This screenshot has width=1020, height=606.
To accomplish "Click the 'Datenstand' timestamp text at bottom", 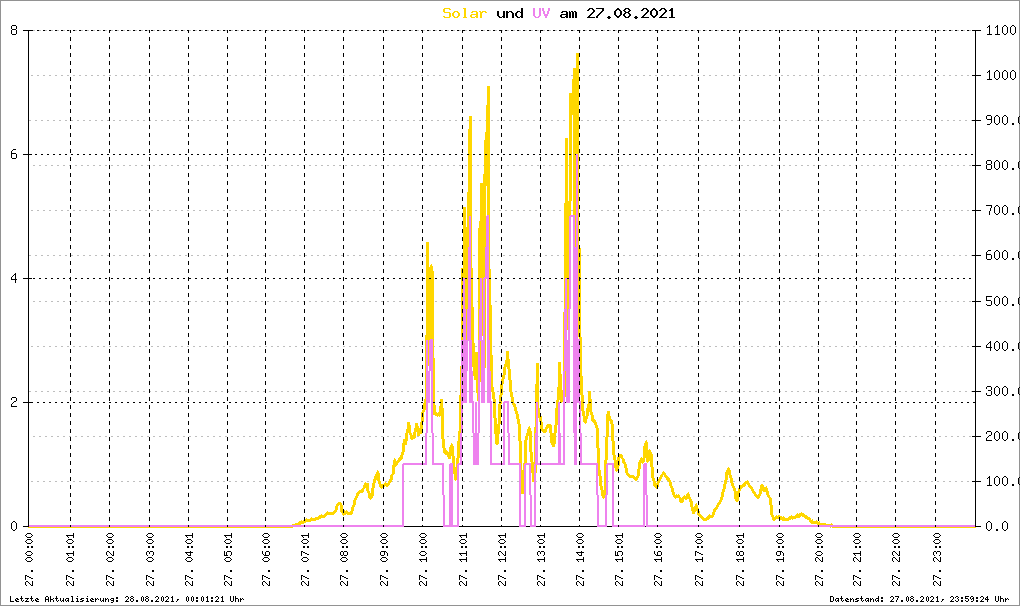I will point(919,599).
